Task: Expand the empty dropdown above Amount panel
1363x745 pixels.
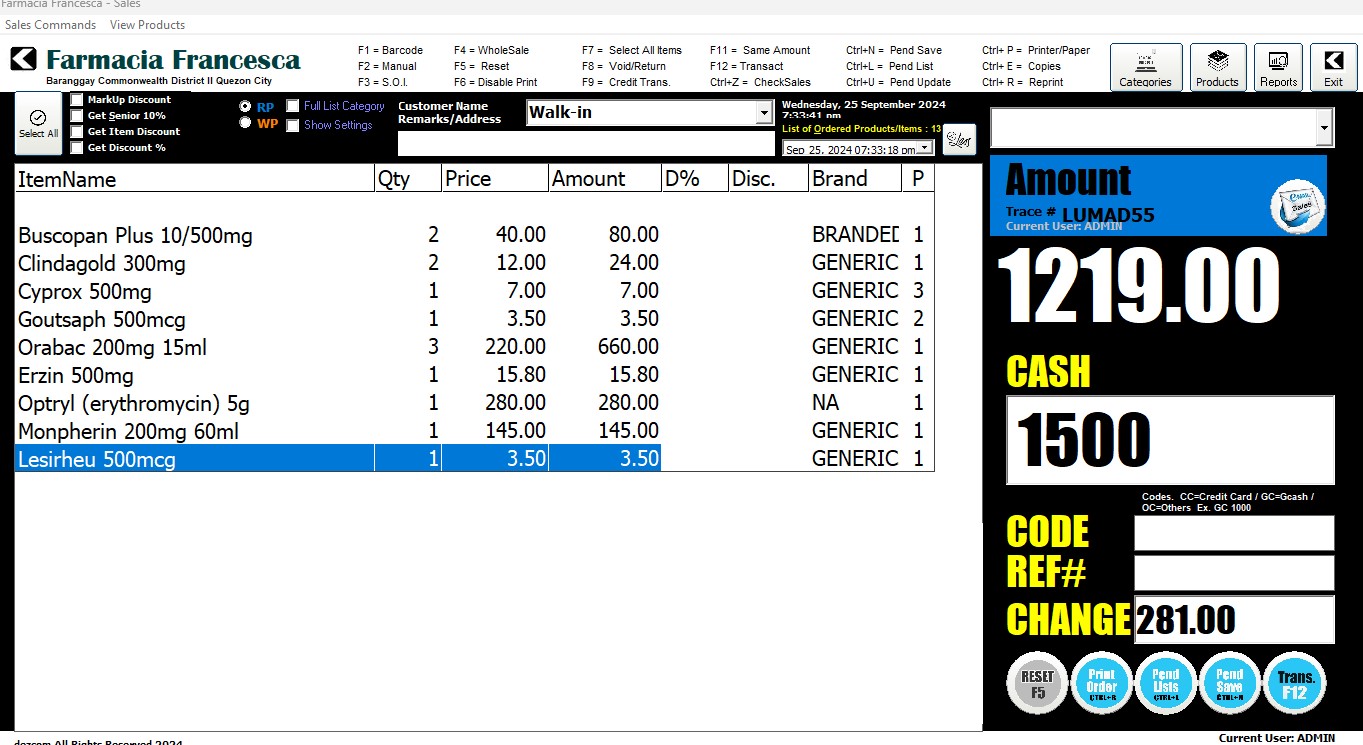Action: tap(1324, 128)
